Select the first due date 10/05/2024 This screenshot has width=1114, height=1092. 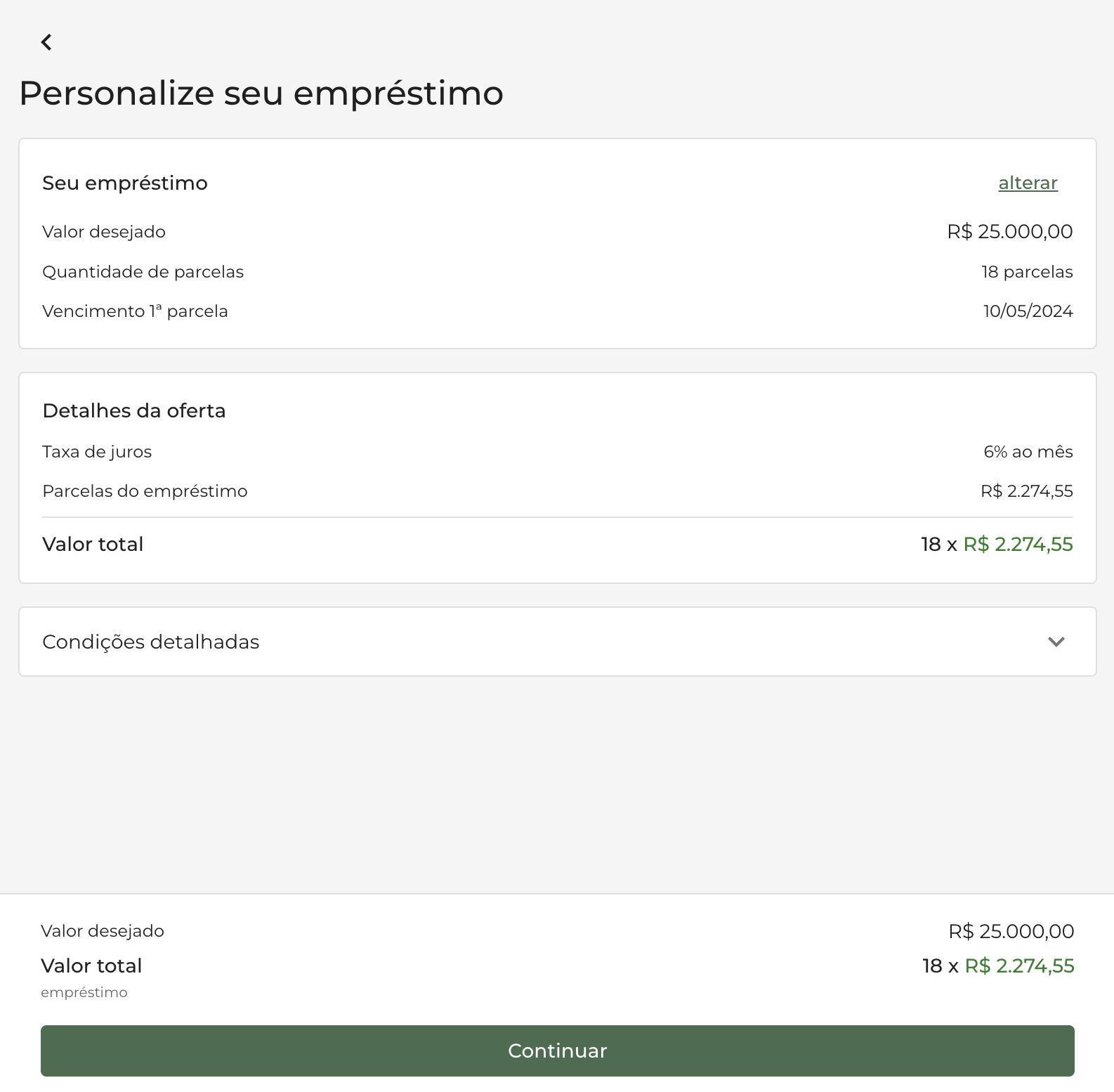pos(1028,311)
